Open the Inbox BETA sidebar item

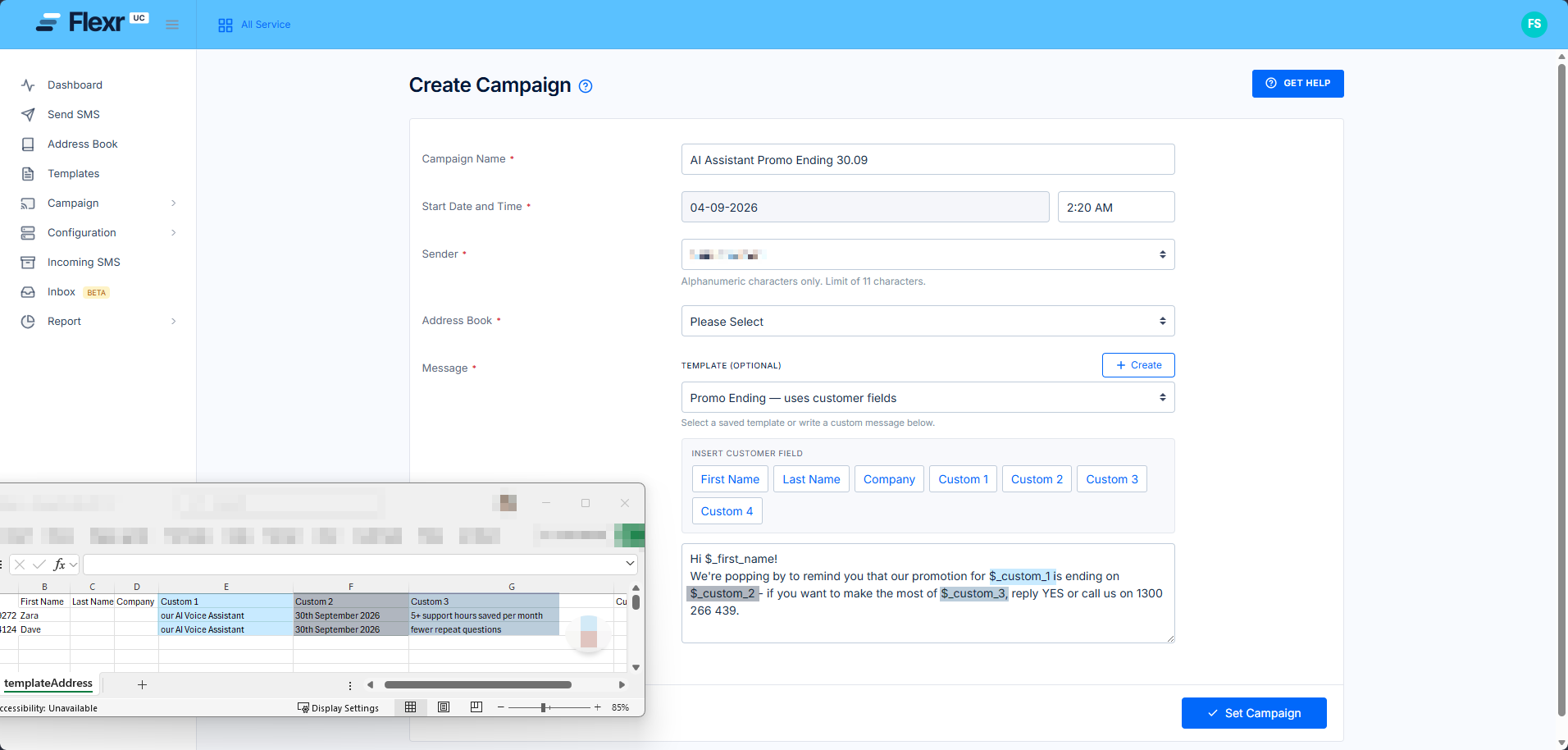66,291
